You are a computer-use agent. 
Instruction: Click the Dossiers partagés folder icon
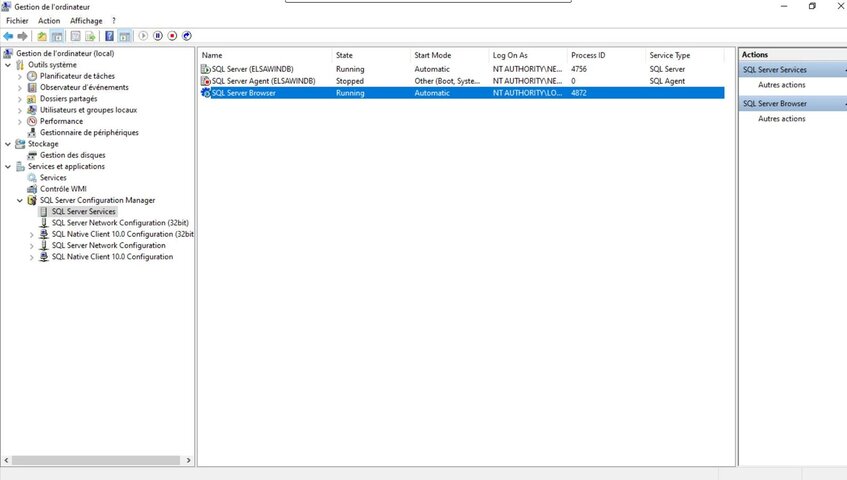(x=32, y=99)
